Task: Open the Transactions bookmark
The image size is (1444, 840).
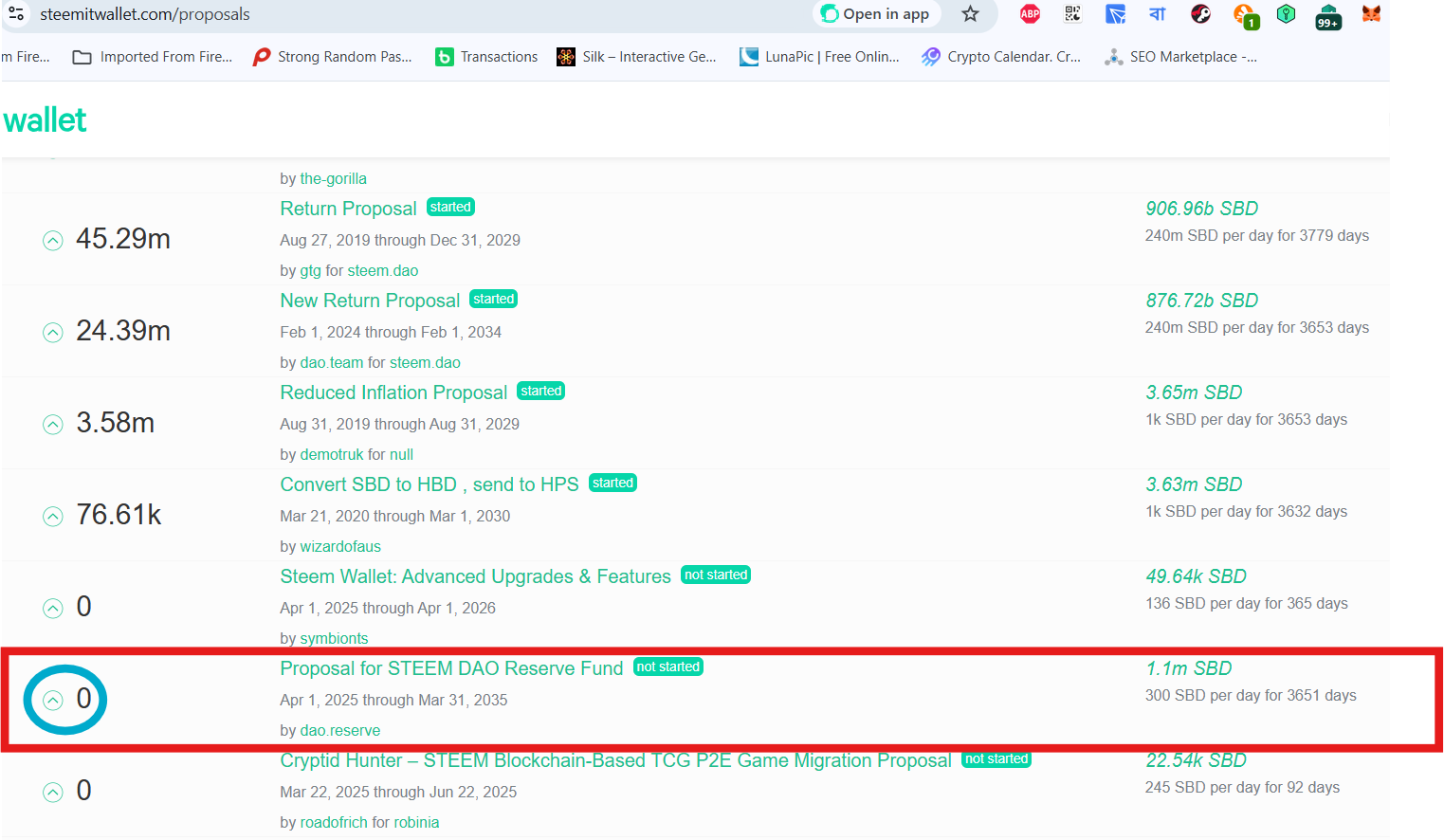Action: pyautogui.click(x=486, y=57)
